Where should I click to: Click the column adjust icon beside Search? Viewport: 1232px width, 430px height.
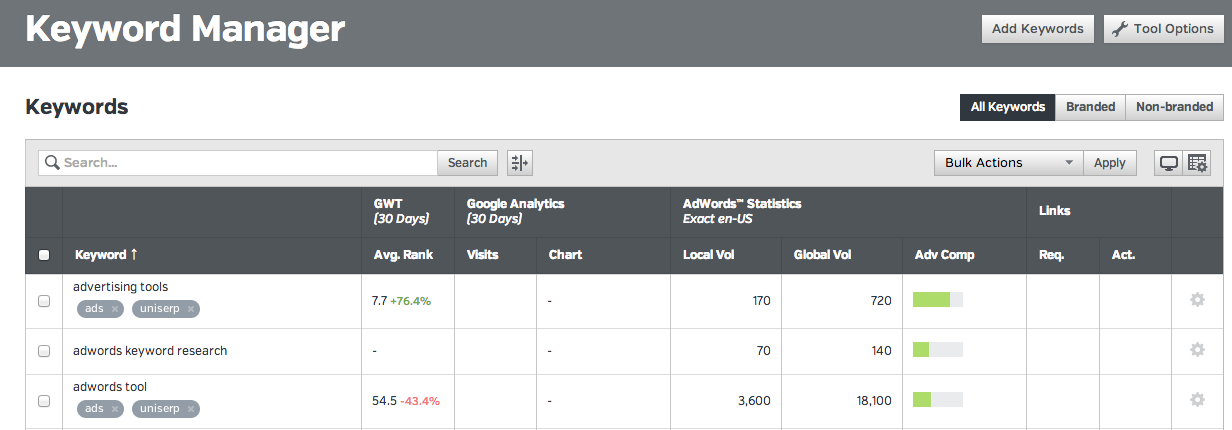[x=520, y=163]
